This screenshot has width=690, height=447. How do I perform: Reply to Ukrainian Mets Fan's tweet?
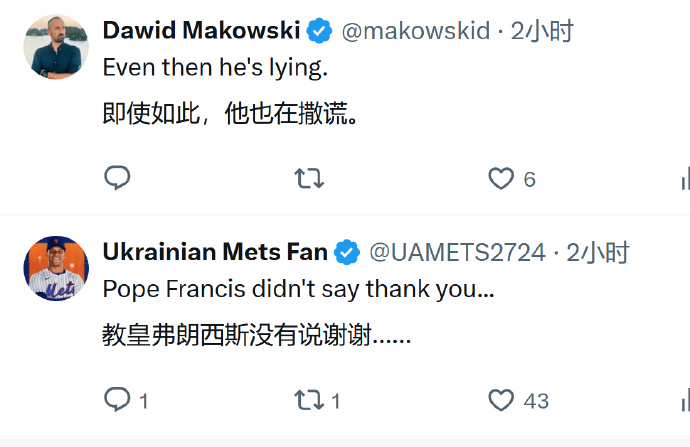click(118, 400)
